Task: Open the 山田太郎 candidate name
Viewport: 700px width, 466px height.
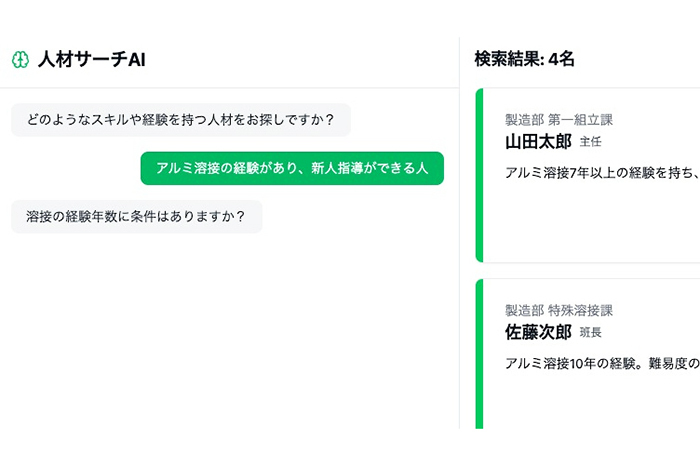Action: click(538, 142)
